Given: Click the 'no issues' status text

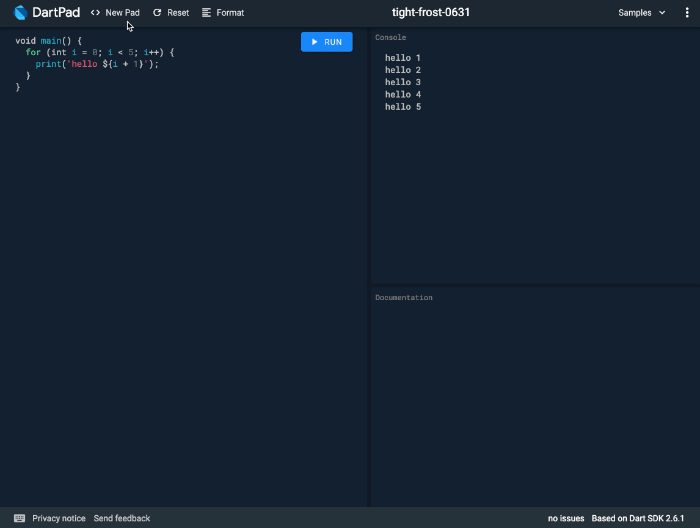Looking at the screenshot, I should point(566,518).
